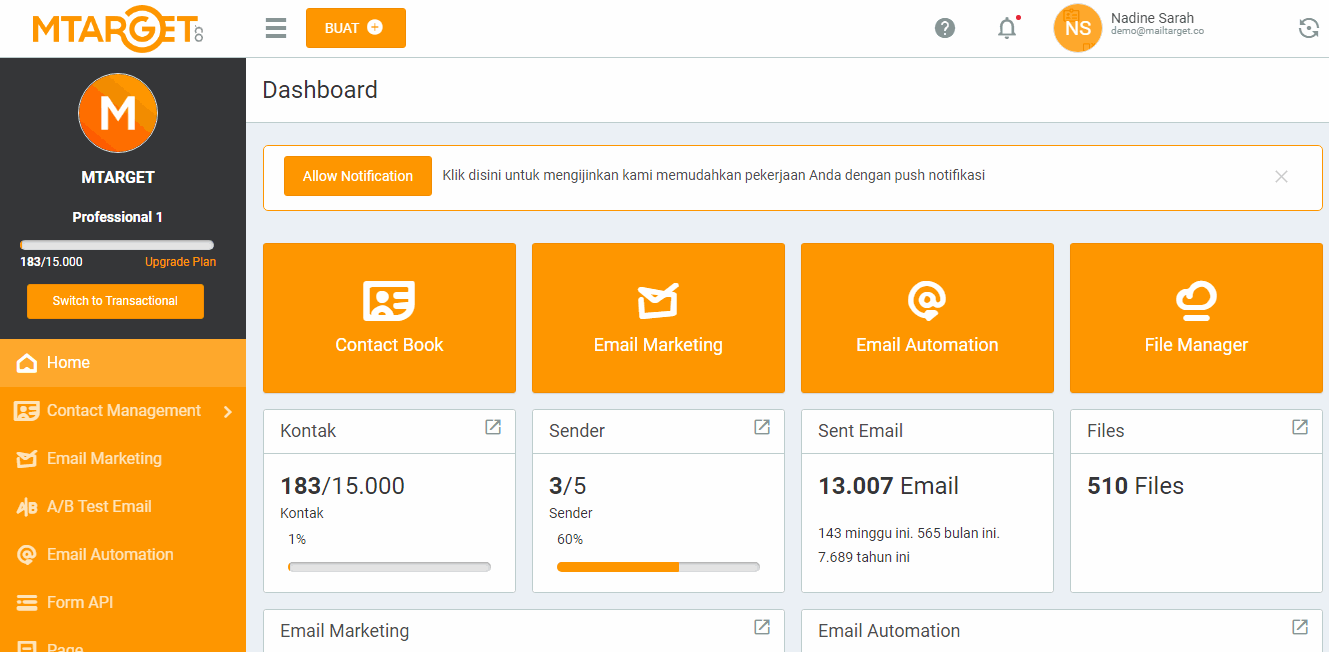Open Email Automation panel external link icon
The image size is (1329, 652).
(1300, 627)
